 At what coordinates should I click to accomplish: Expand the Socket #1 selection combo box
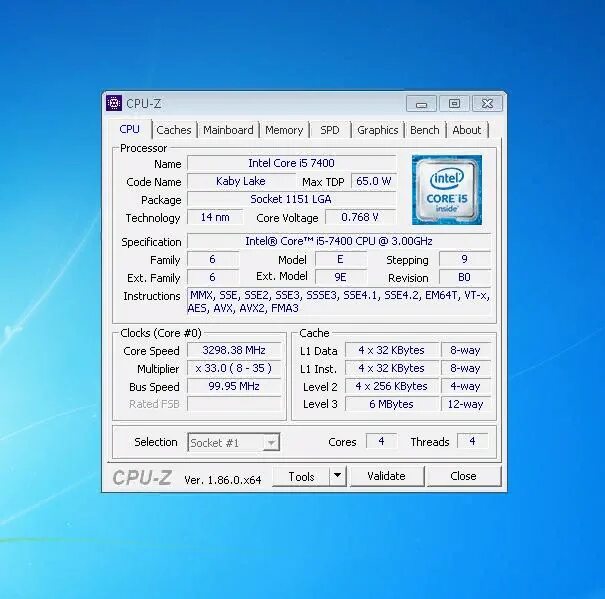pyautogui.click(x=233, y=442)
